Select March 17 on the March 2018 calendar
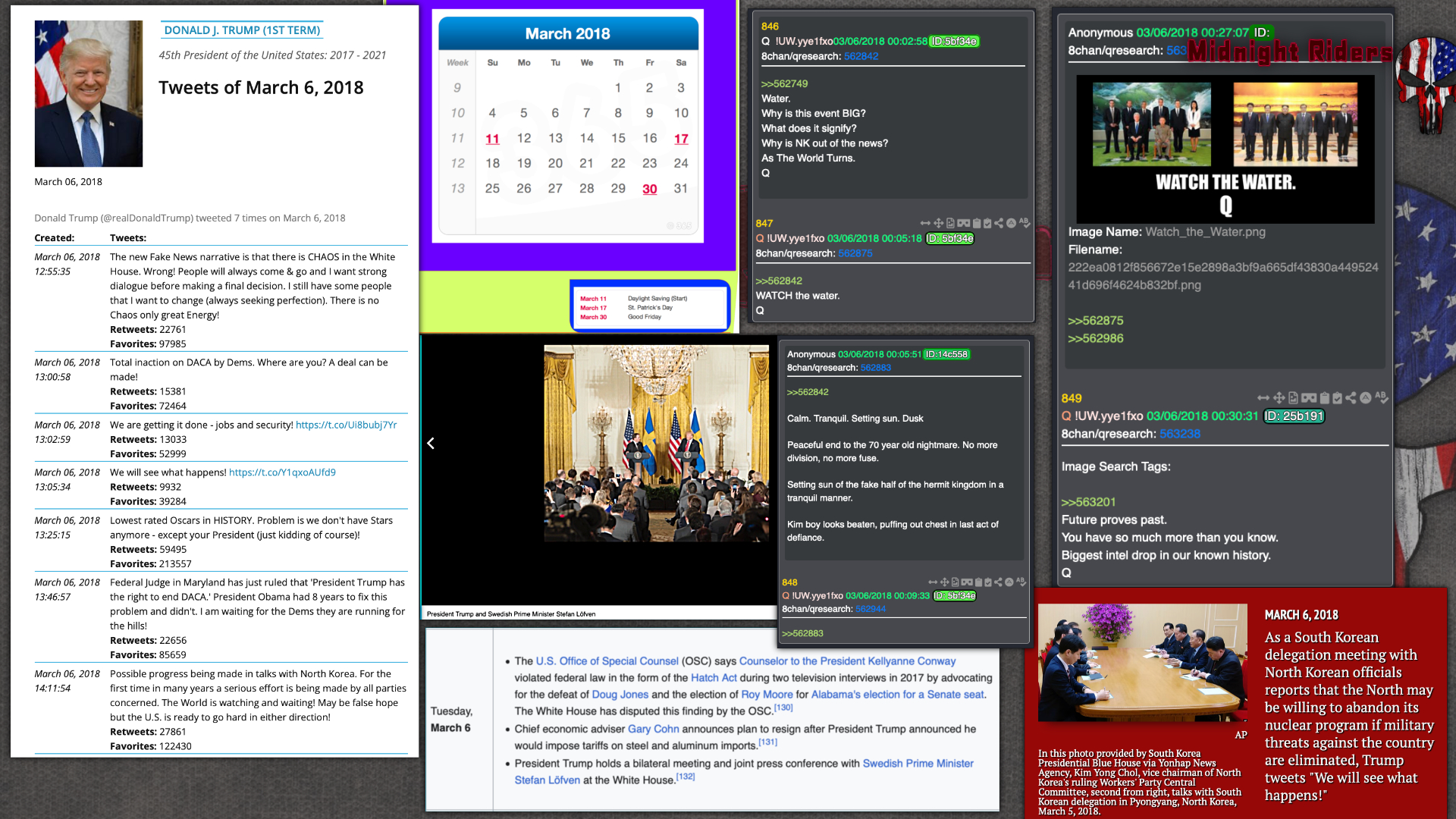Viewport: 1456px width, 819px height. point(681,139)
